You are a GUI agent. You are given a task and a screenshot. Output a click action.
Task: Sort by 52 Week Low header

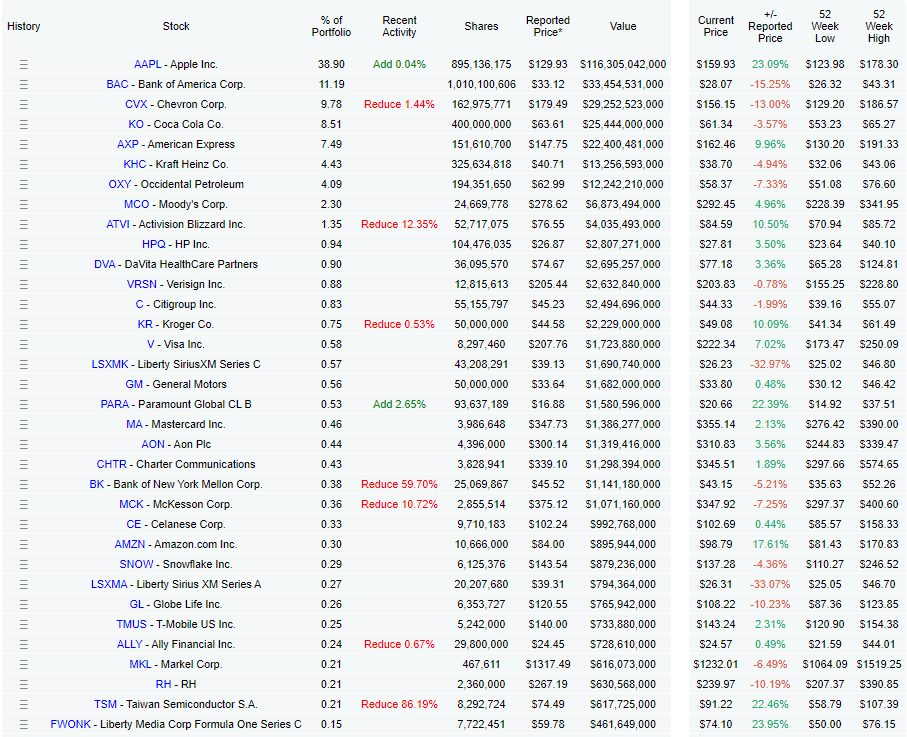point(825,27)
